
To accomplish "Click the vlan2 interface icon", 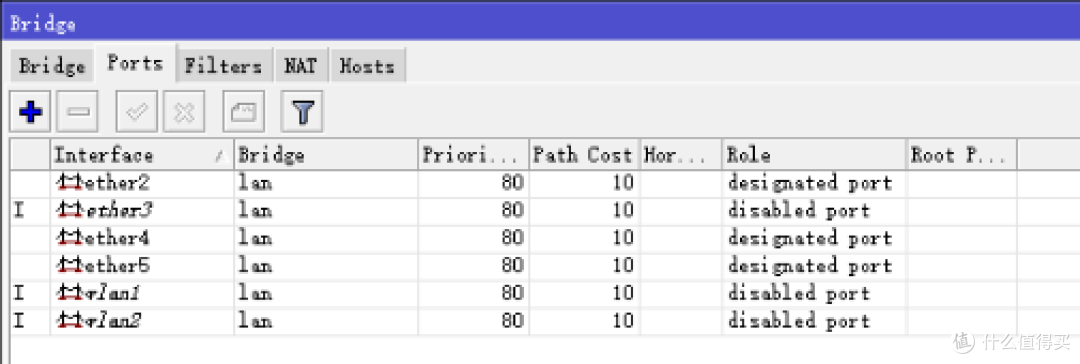I will coord(70,321).
